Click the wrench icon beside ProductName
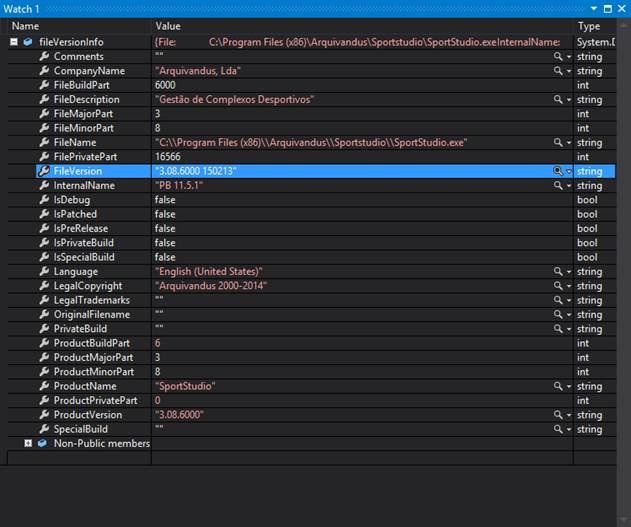This screenshot has height=527, width=631. tap(44, 386)
